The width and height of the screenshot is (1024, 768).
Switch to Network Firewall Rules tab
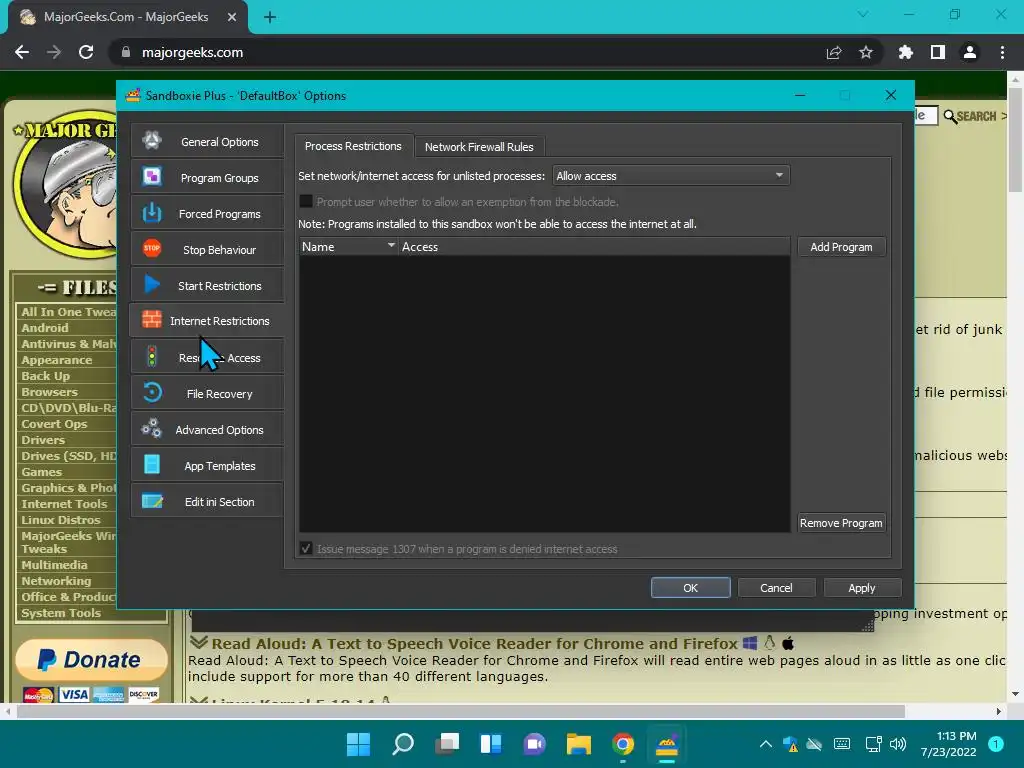[479, 147]
